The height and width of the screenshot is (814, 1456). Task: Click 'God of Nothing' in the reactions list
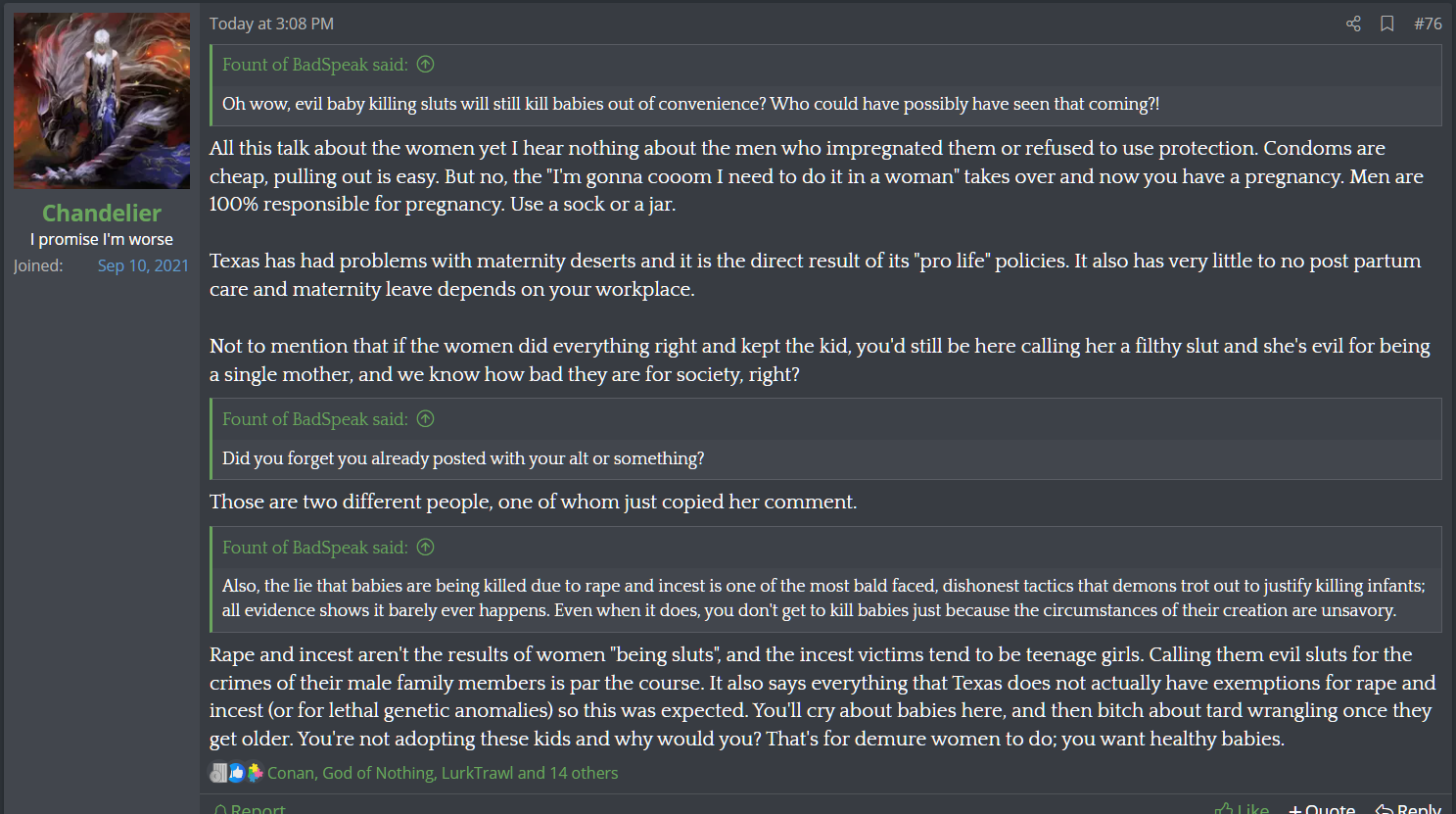[377, 773]
